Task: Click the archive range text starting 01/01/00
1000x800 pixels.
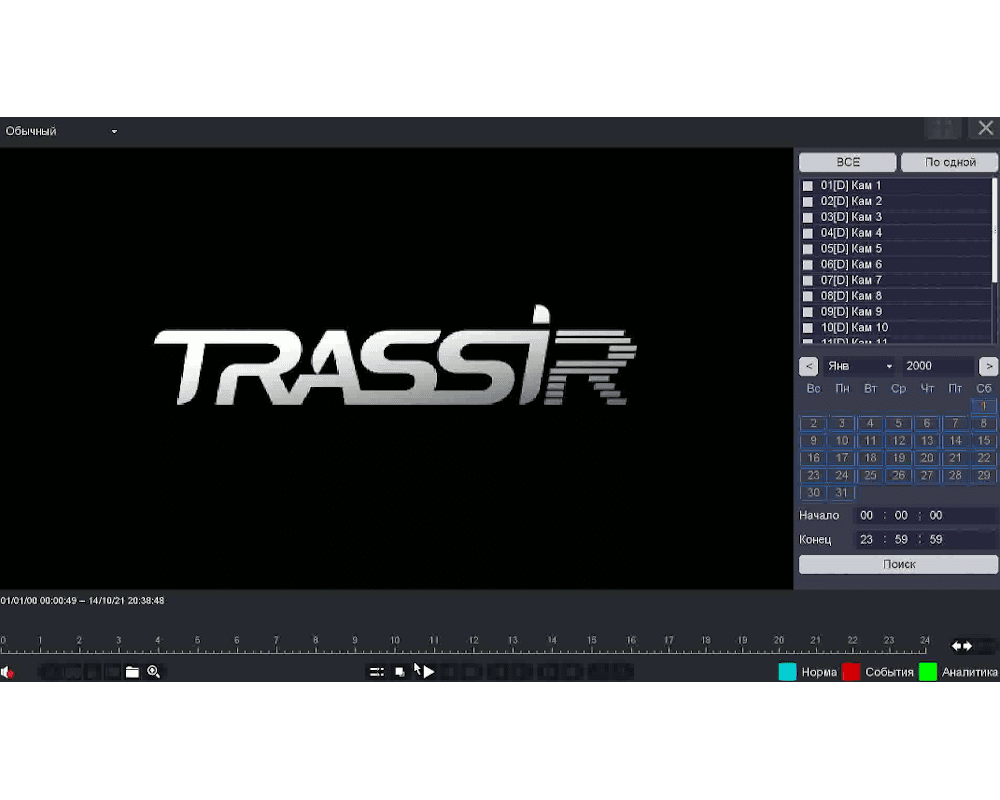Action: (82, 601)
